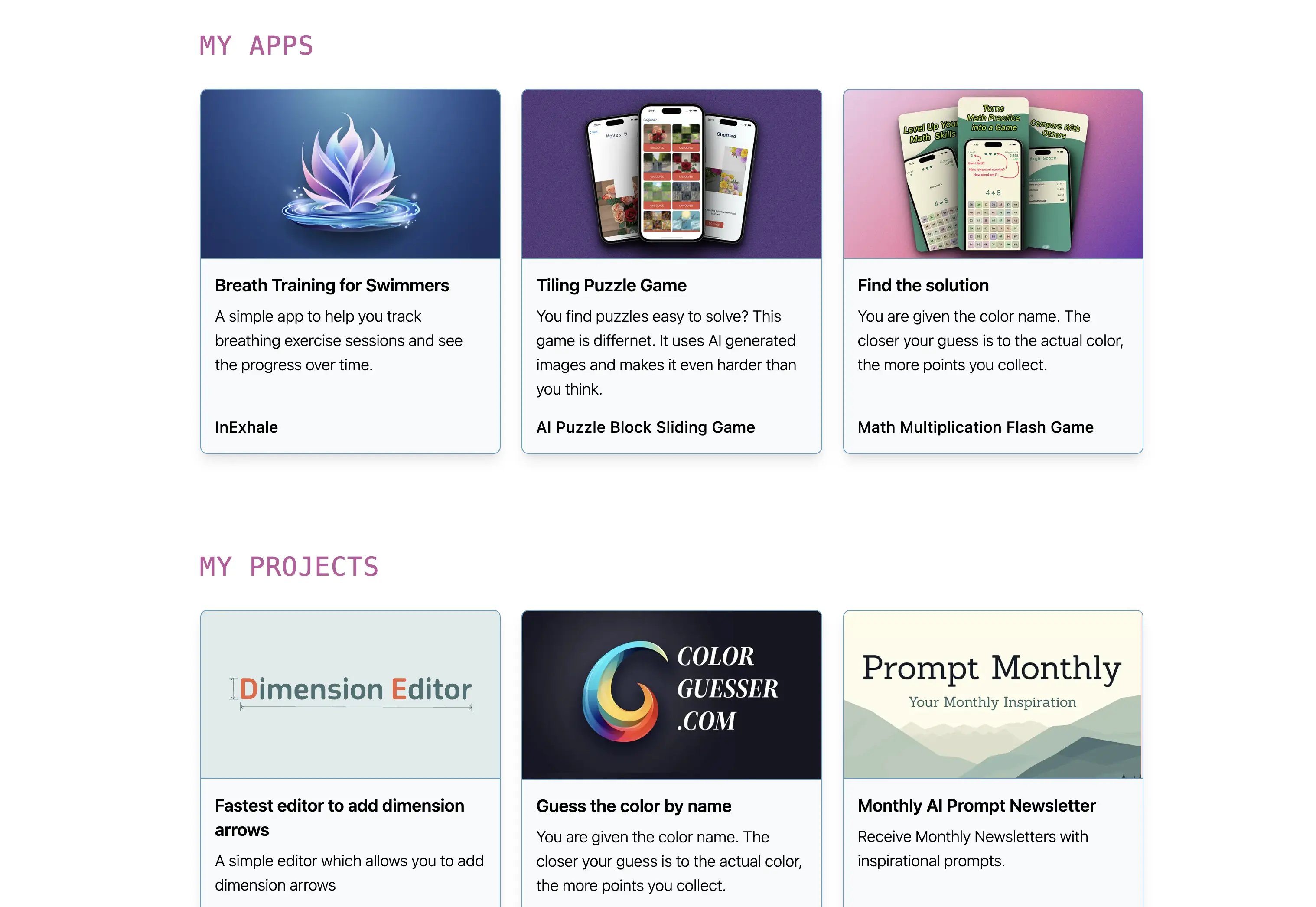The height and width of the screenshot is (907, 1316).
Task: Open the 'Tiling Puzzle Game' heading
Action: (611, 285)
